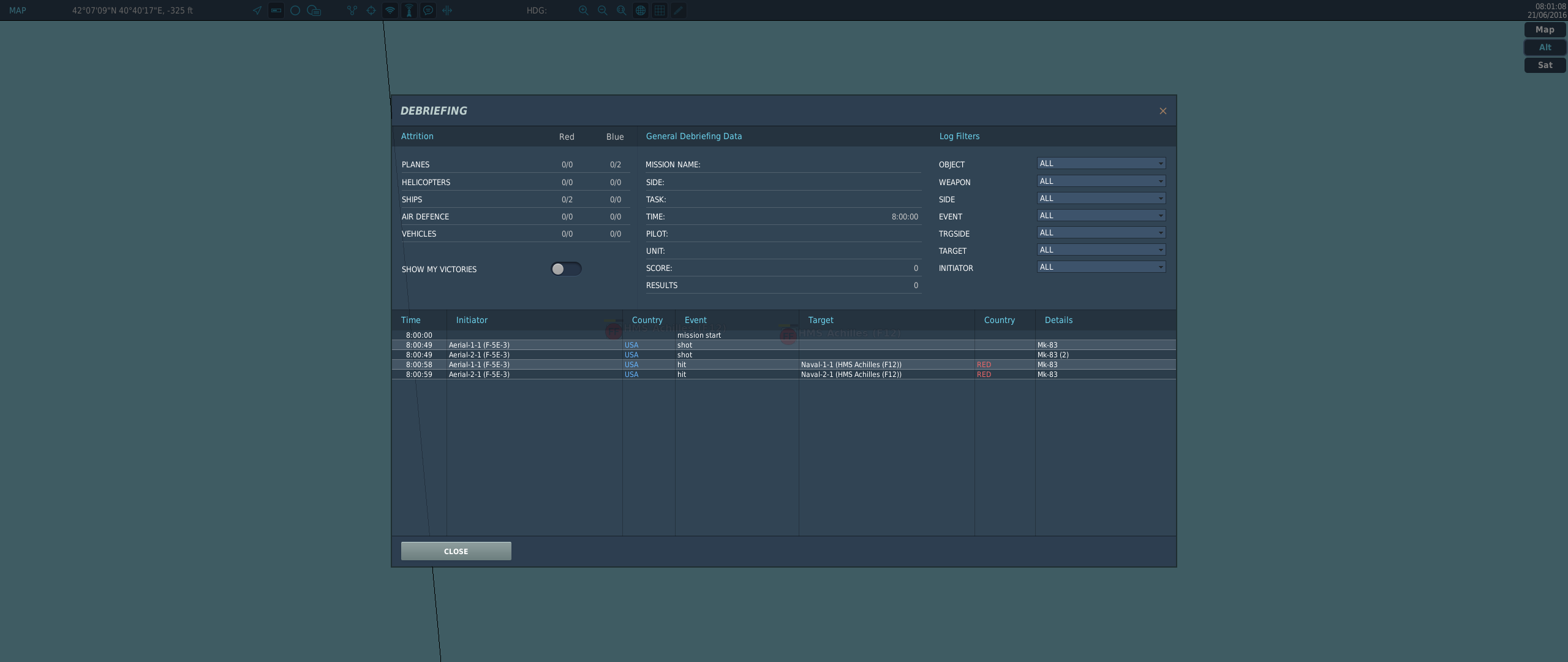The width and height of the screenshot is (1568, 662).
Task: Click the pencil draw icon
Action: point(679,10)
